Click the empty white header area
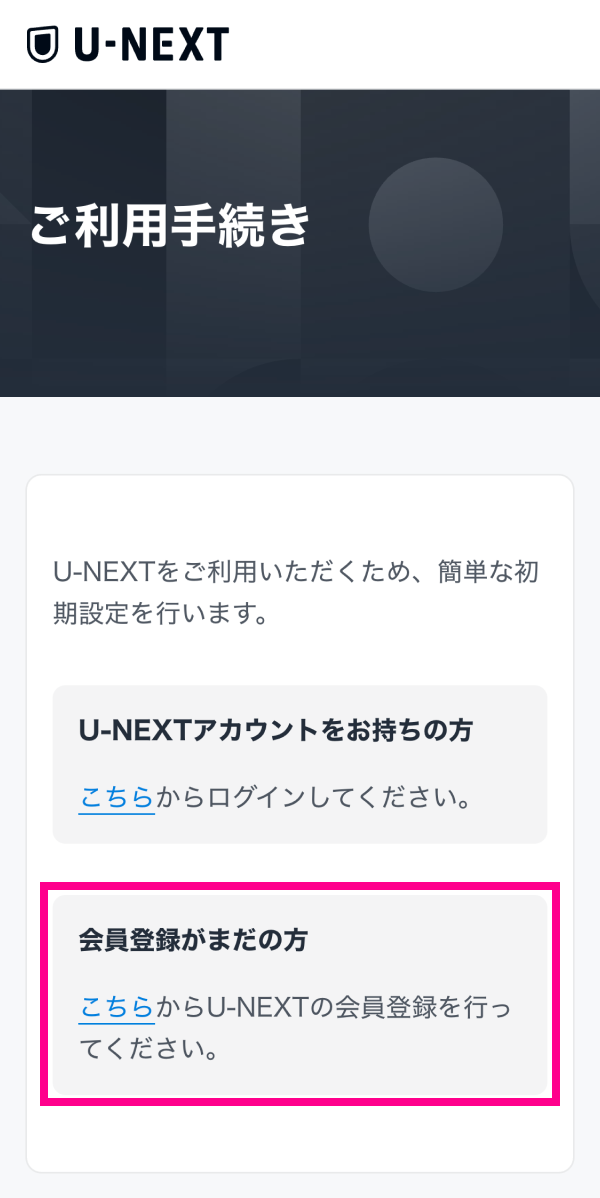Screen dimensions: 600x1198 tap(420, 44)
